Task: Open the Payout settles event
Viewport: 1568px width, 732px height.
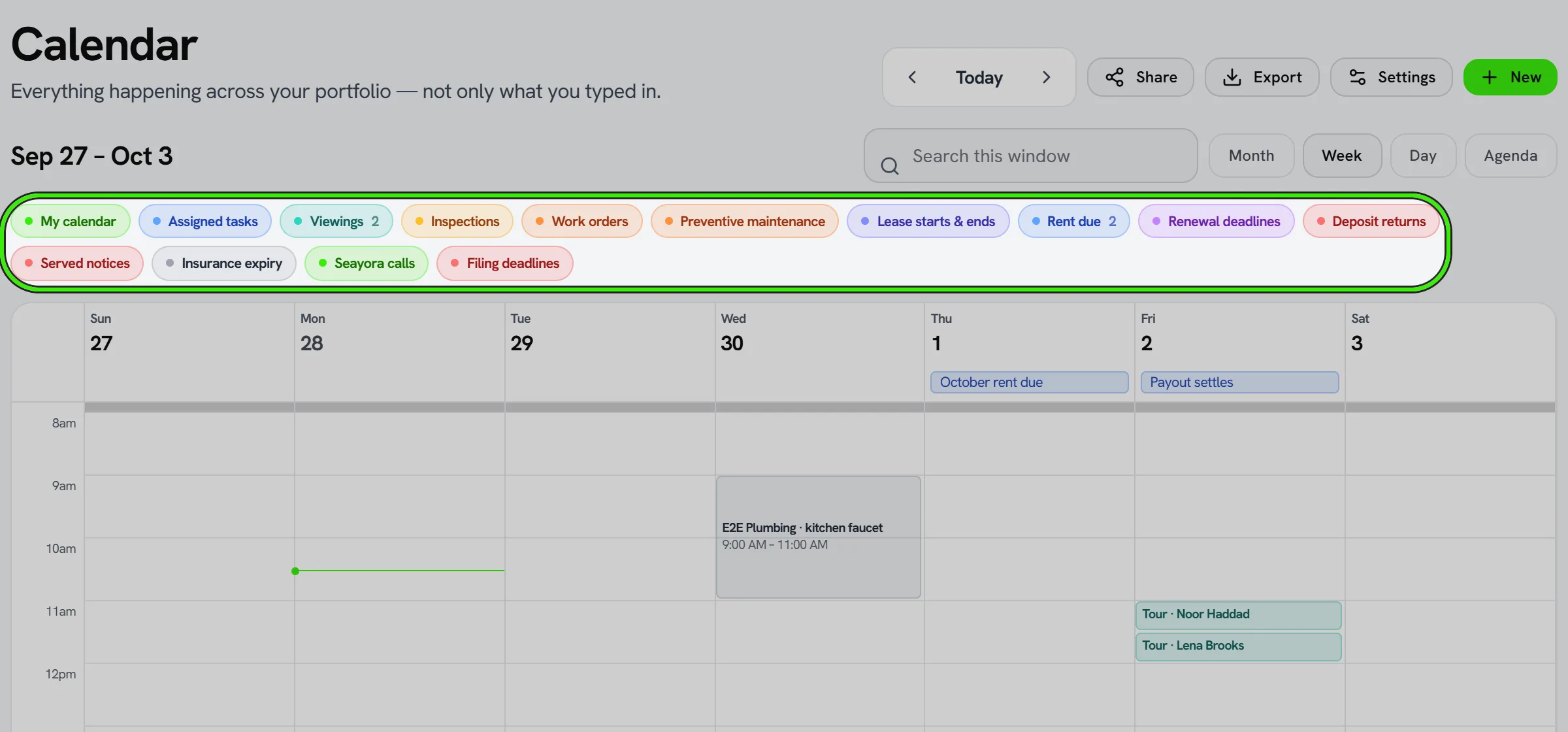Action: point(1240,382)
